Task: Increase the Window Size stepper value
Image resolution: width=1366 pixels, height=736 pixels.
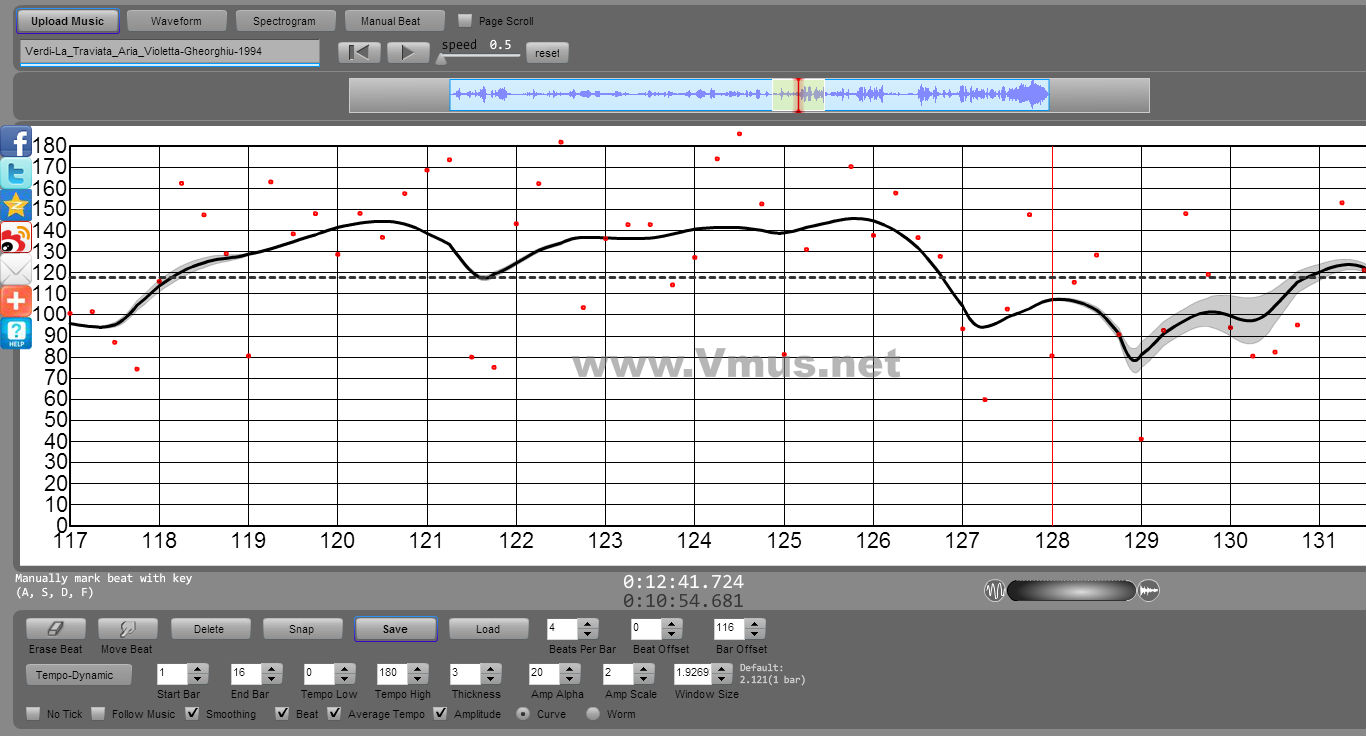Action: coord(722,669)
